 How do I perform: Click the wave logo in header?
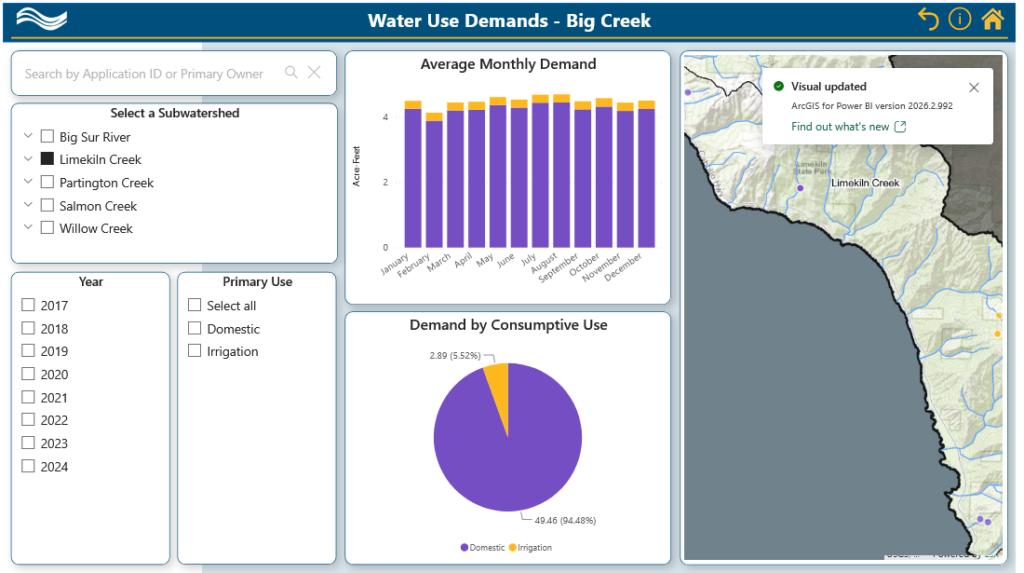pyautogui.click(x=41, y=20)
